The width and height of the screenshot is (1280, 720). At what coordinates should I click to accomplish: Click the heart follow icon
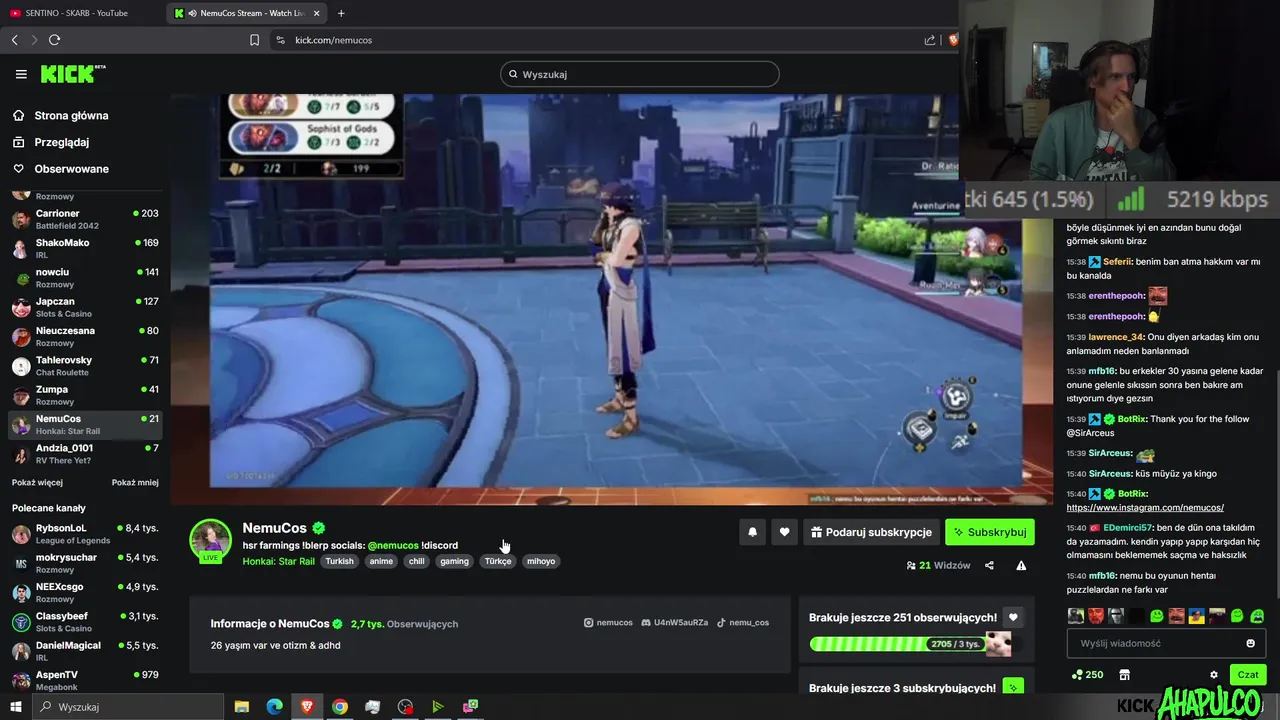(785, 532)
